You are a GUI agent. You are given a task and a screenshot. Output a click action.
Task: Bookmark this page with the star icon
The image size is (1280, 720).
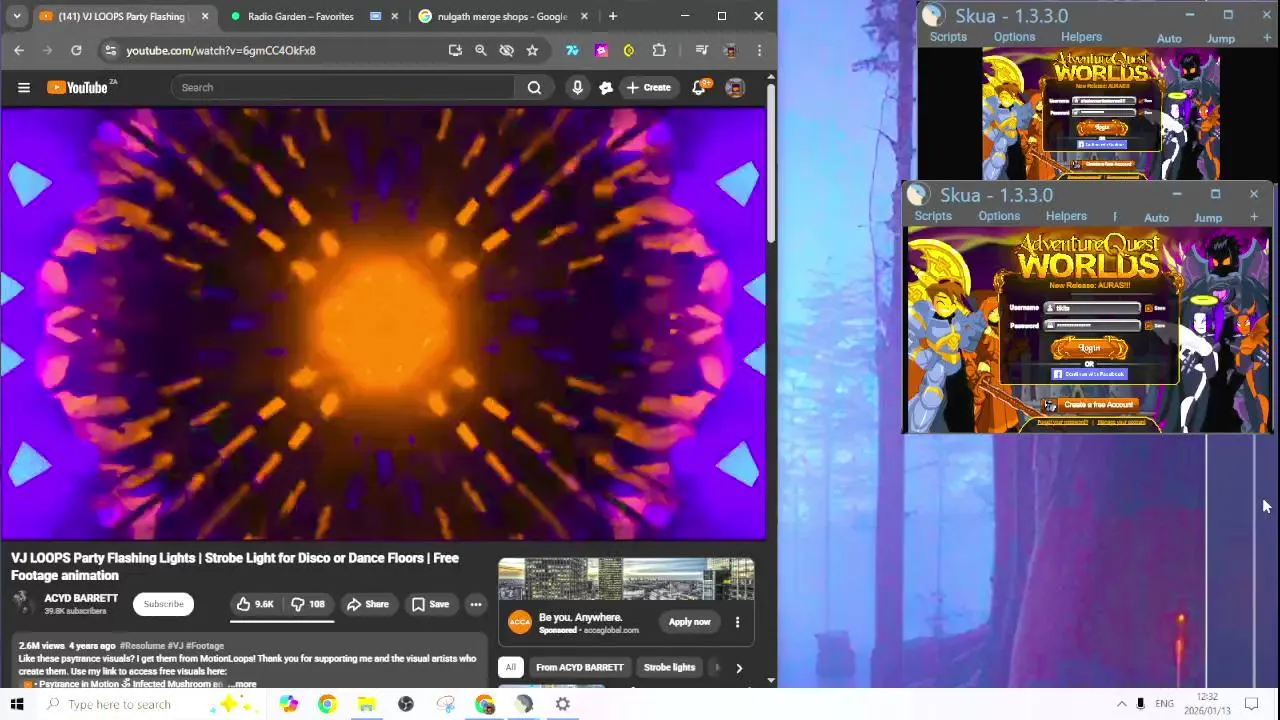532,50
